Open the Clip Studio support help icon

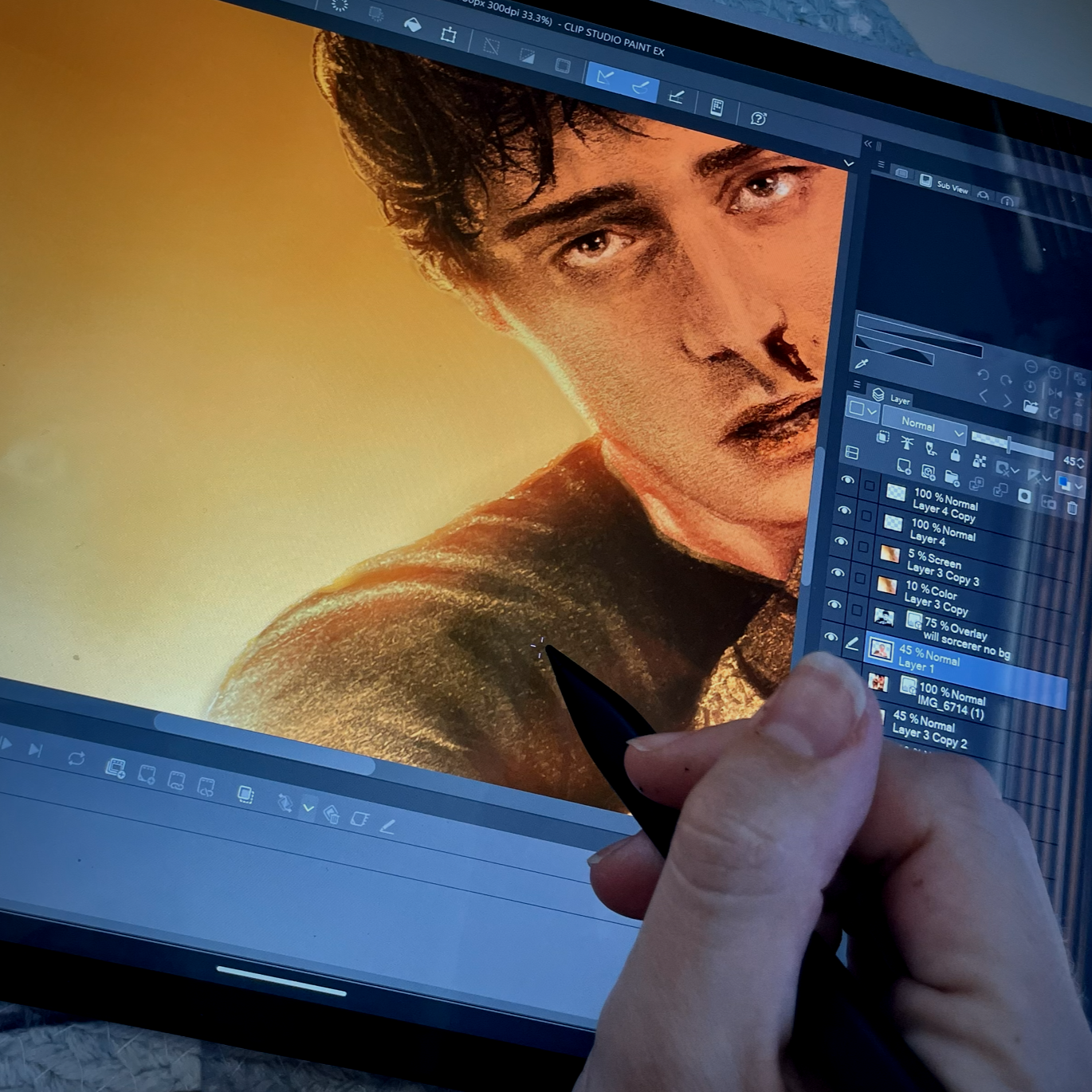click(758, 118)
